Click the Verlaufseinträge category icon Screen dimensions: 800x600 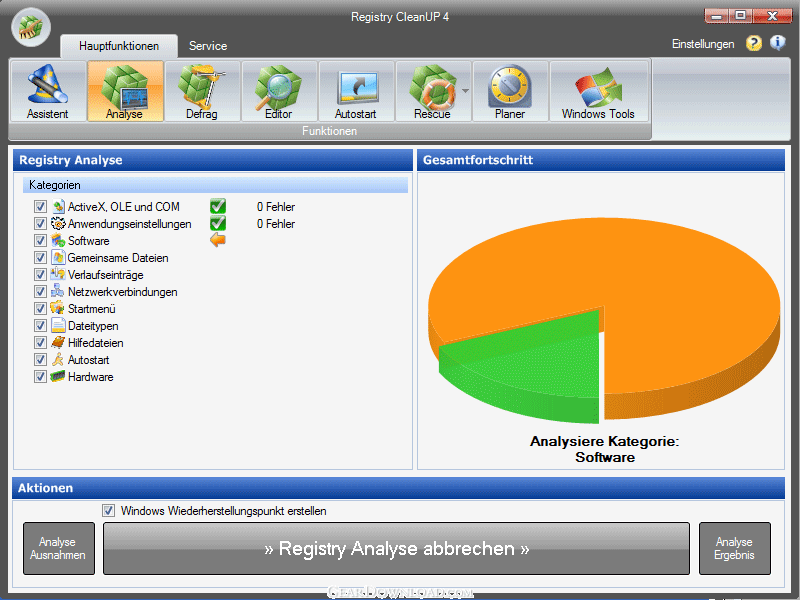click(x=58, y=274)
